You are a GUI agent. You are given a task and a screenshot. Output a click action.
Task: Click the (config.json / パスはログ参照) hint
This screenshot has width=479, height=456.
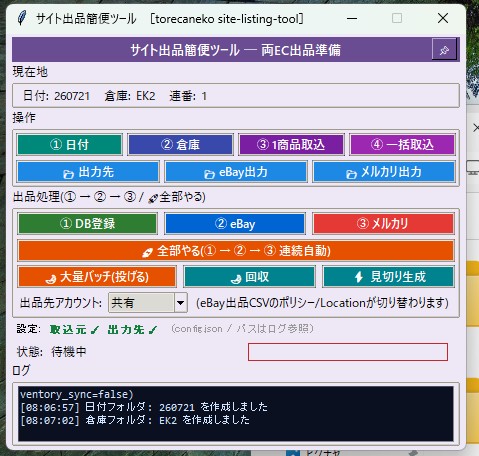click(x=242, y=329)
